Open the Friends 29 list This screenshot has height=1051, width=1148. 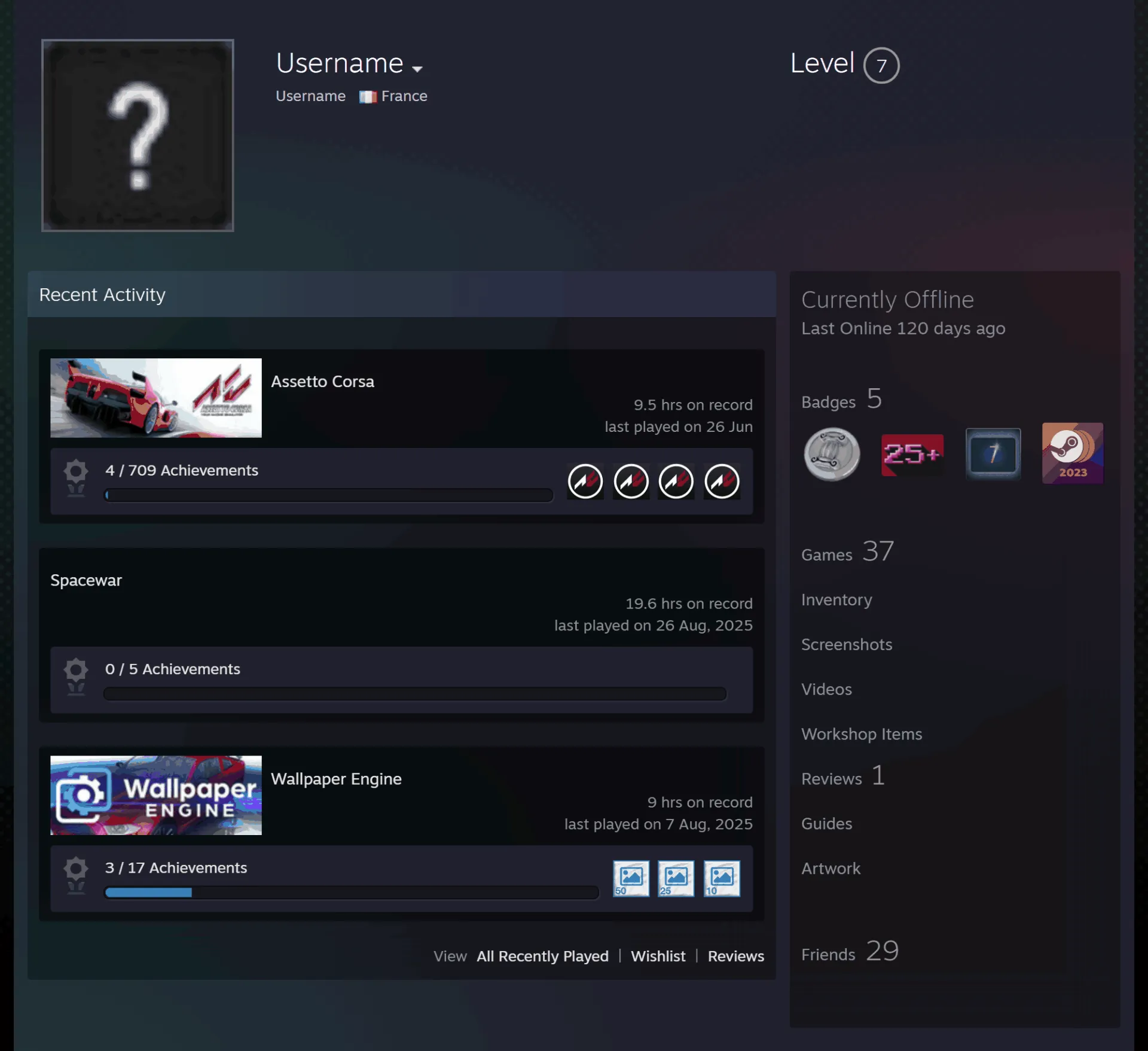pyautogui.click(x=850, y=952)
